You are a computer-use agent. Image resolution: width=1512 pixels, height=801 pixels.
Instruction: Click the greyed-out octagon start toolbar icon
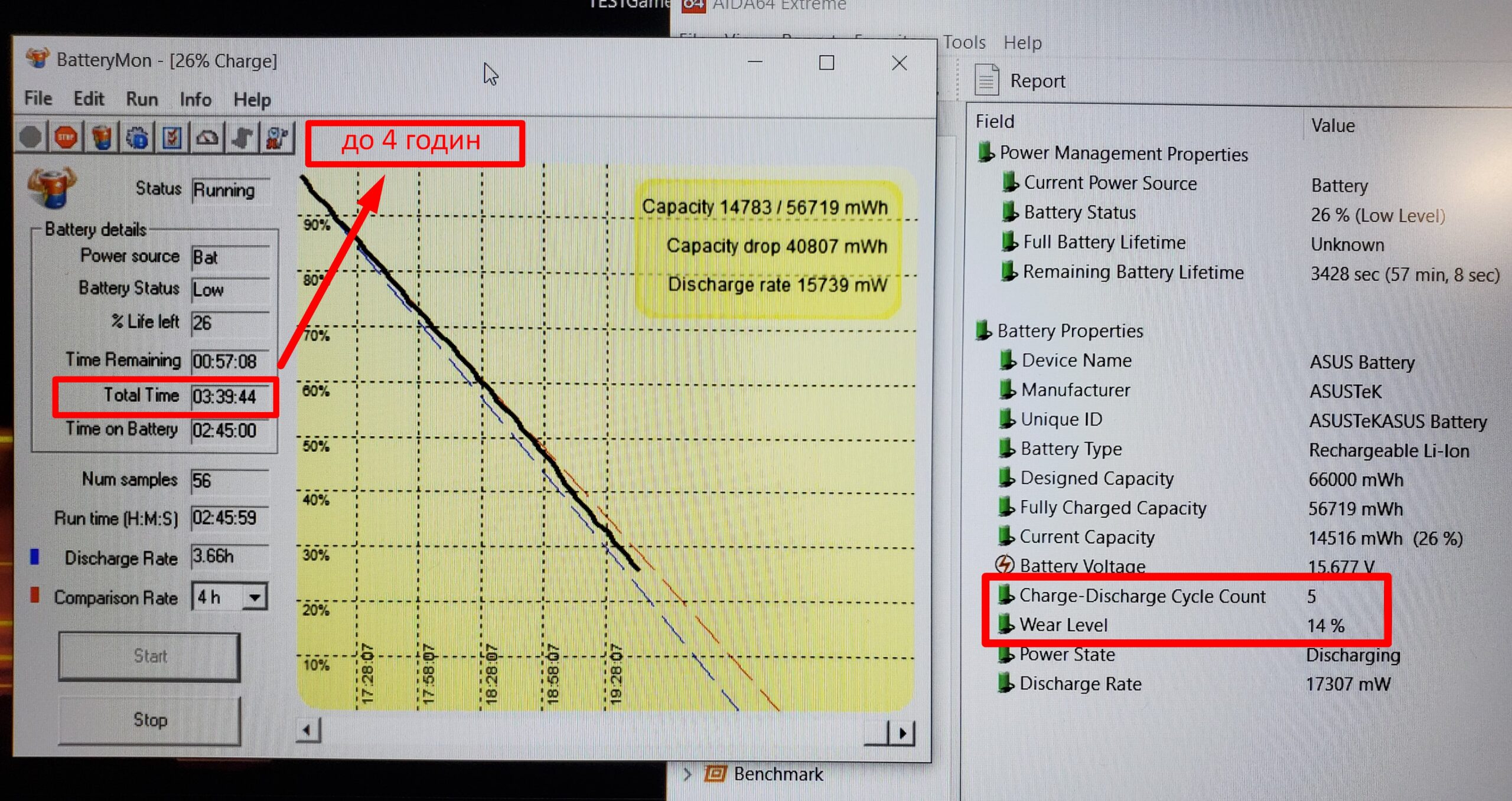click(31, 138)
